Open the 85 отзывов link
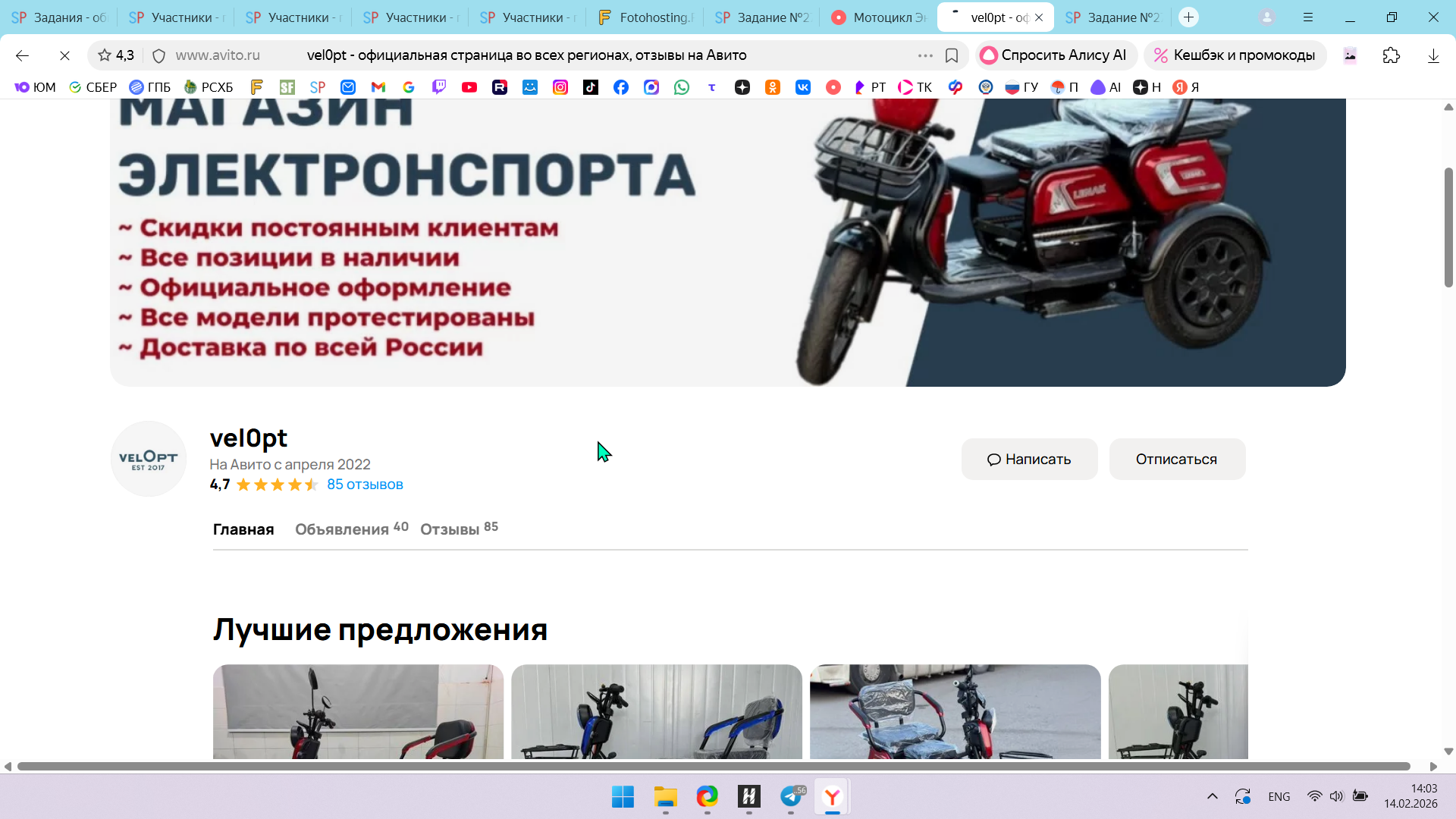The height and width of the screenshot is (819, 1456). (x=365, y=485)
